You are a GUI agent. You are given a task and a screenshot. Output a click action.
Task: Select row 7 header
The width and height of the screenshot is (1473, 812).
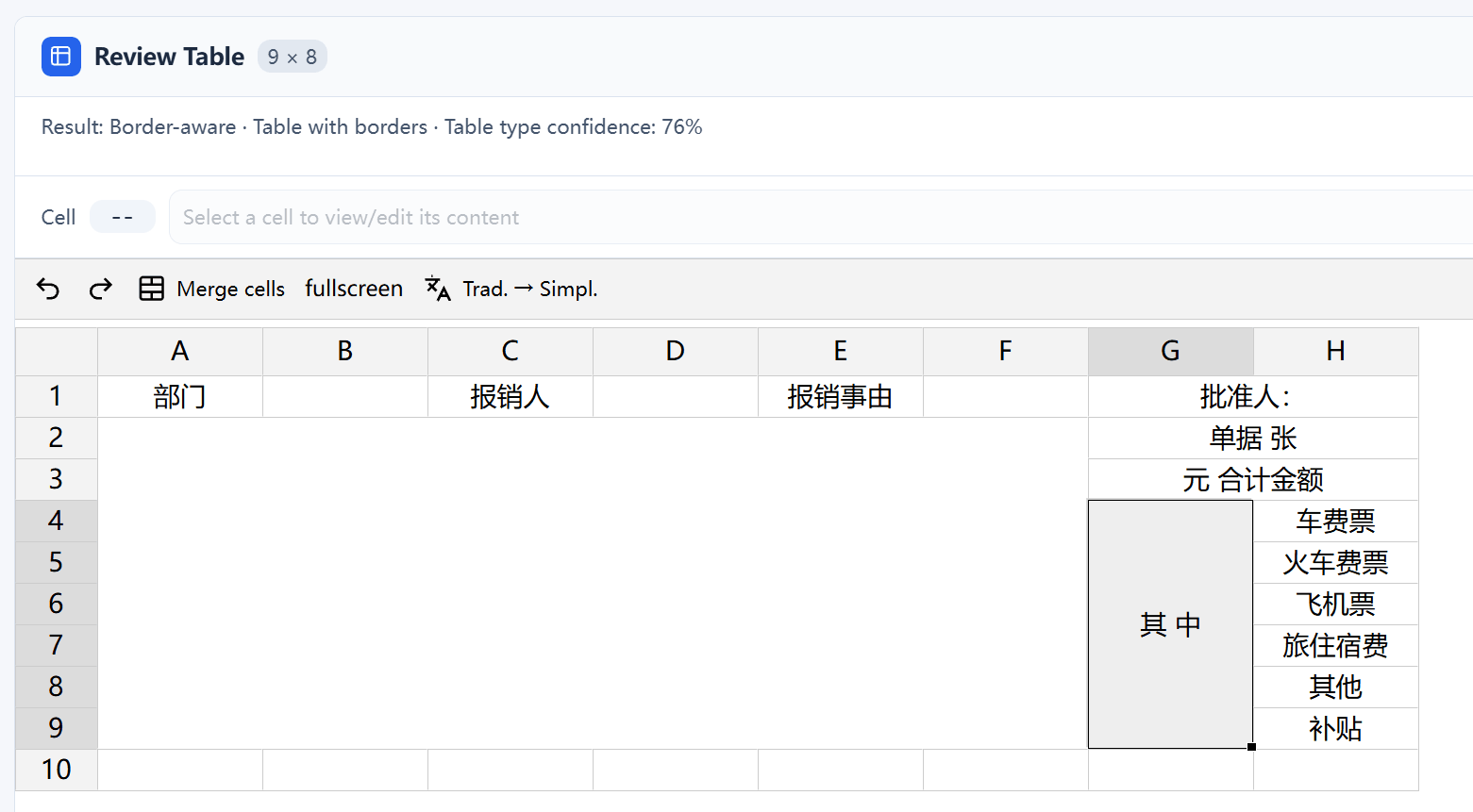(57, 646)
